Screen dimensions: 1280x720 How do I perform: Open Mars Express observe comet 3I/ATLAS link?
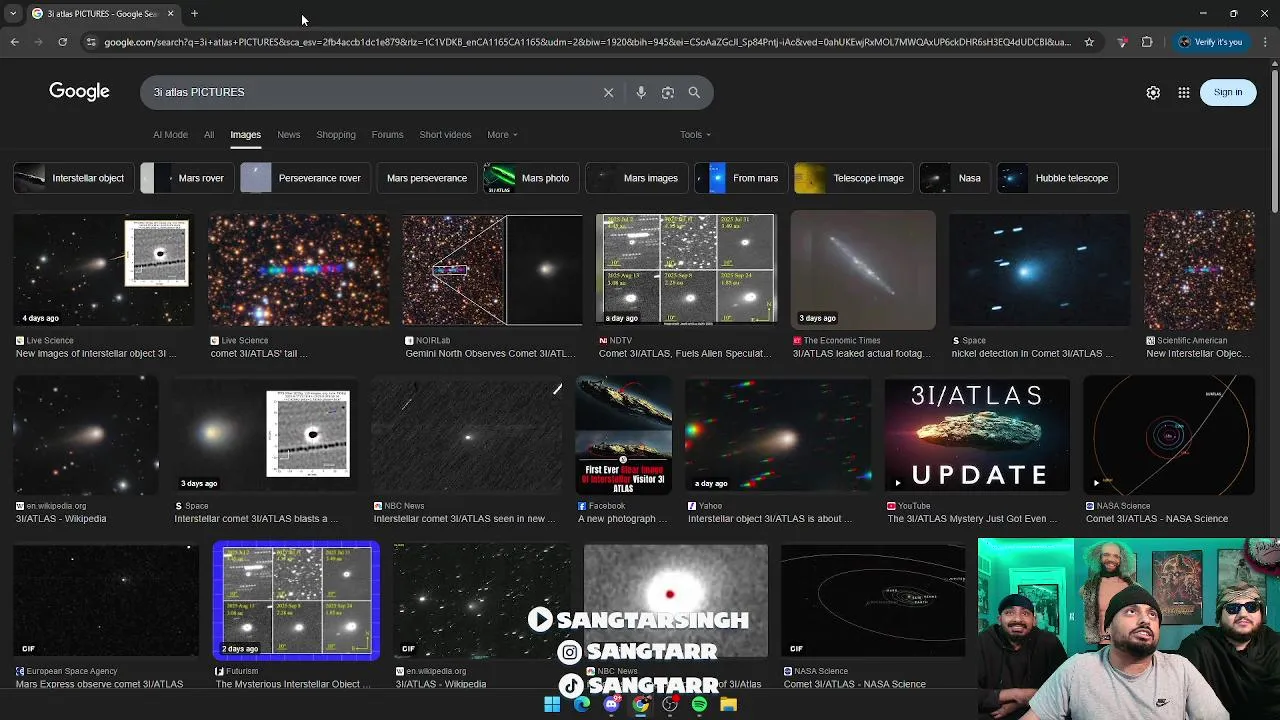tap(99, 685)
